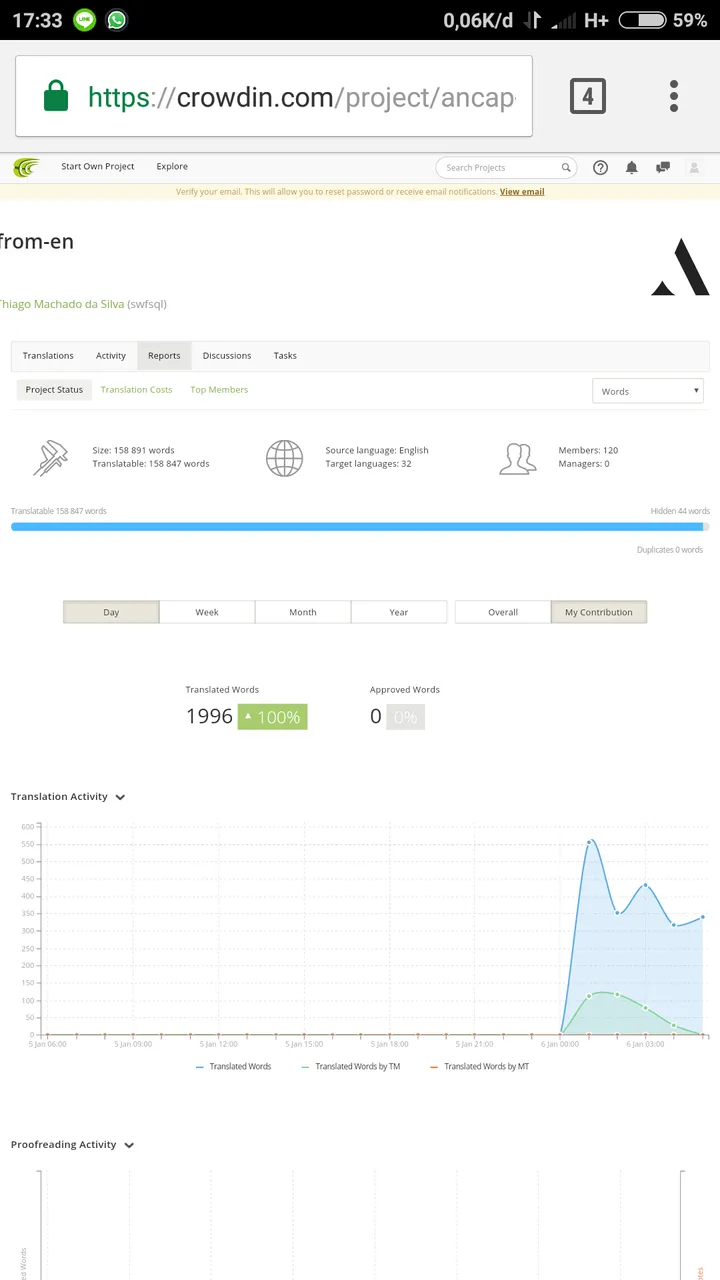The image size is (720, 1280).
Task: Tap the browser URL address bar
Action: pos(274,97)
